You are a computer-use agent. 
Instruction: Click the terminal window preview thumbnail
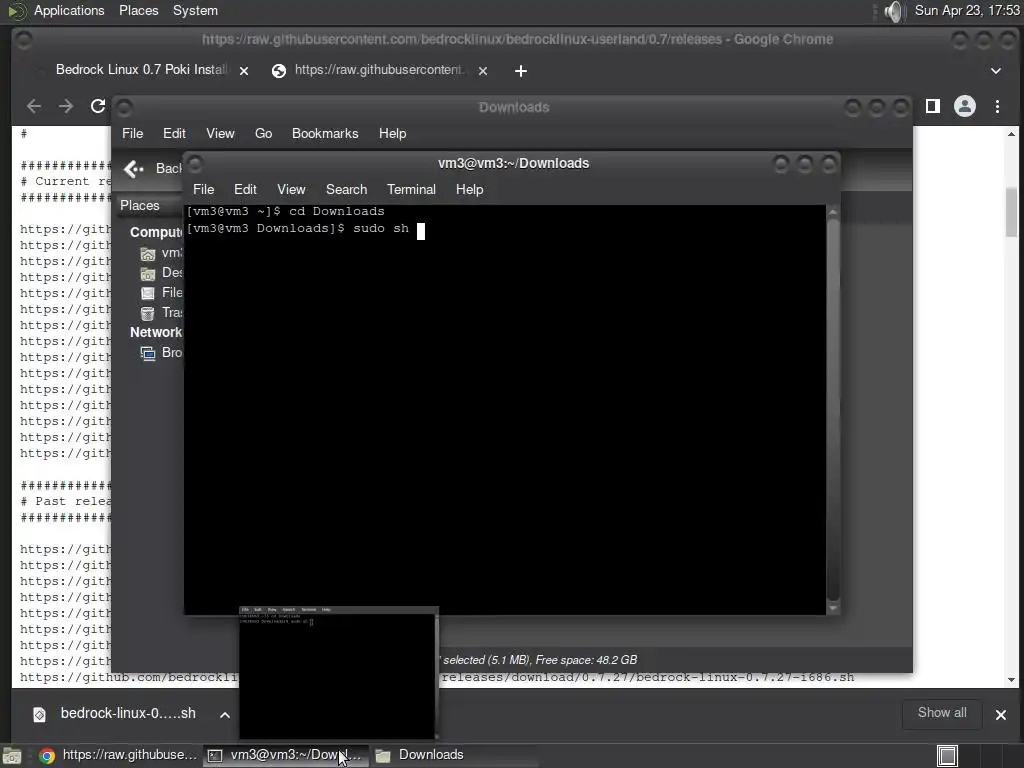338,673
